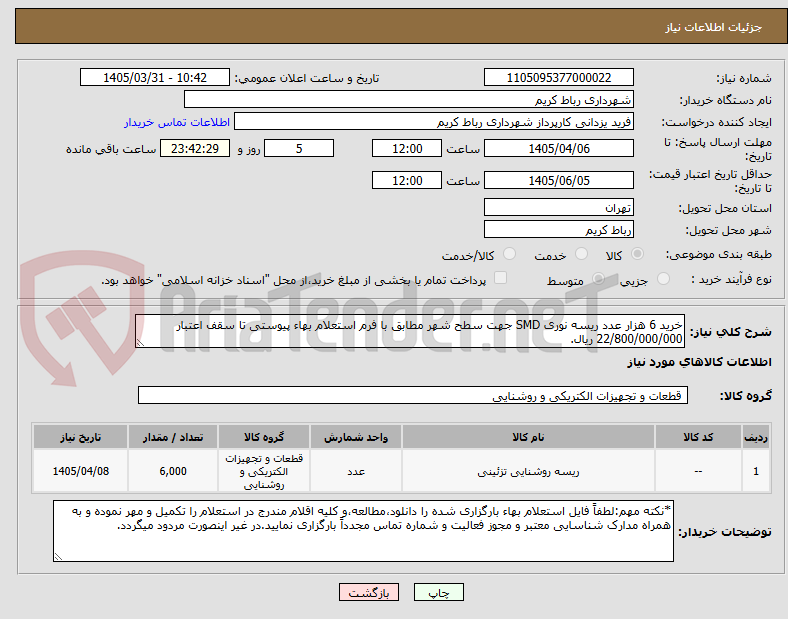The height and width of the screenshot is (619, 788).
Task: Click the quantity cell 6,000
Action: tap(173, 471)
